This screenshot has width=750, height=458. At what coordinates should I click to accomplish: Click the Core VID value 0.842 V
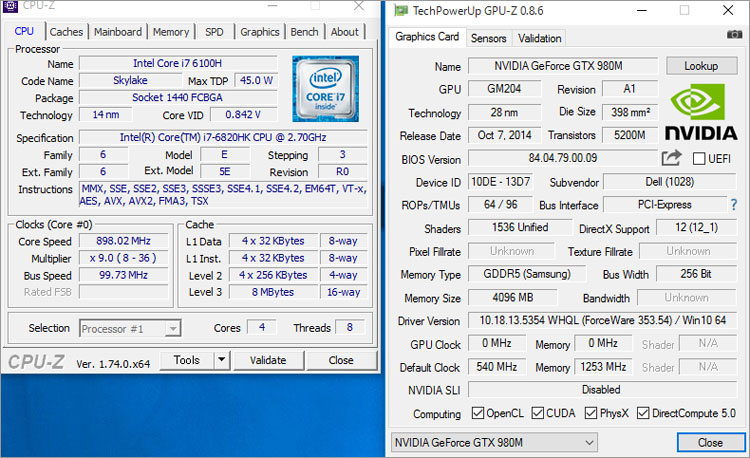coord(243,115)
